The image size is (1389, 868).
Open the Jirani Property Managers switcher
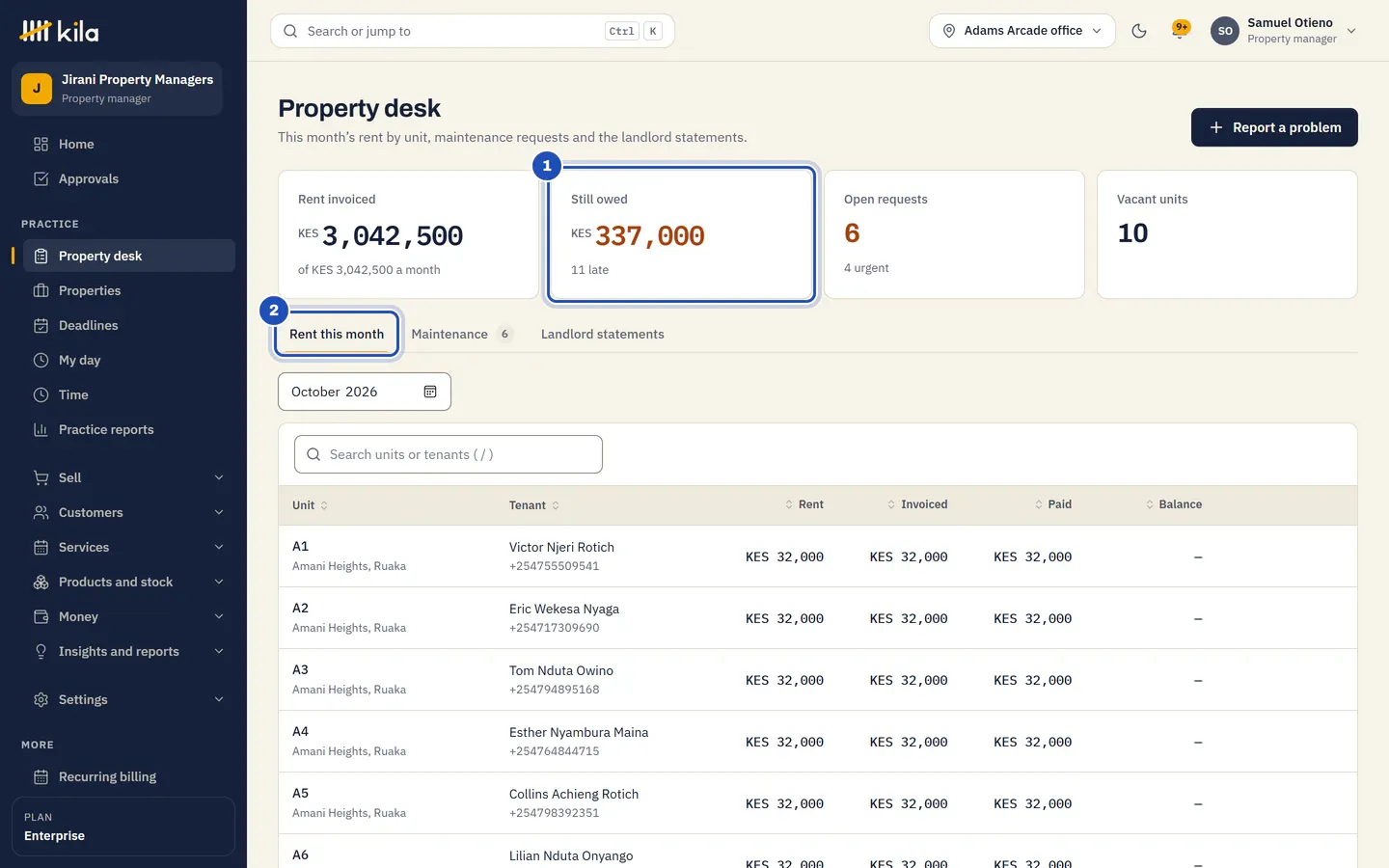pyautogui.click(x=118, y=89)
